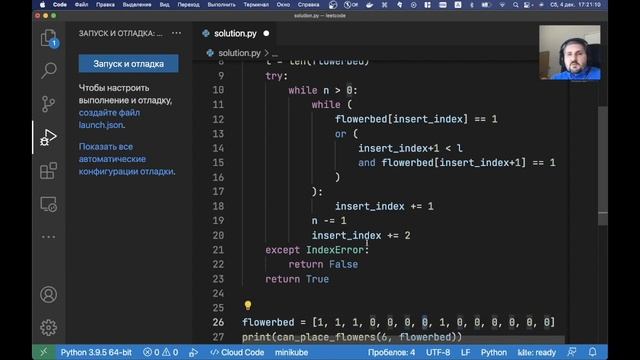Open notifications bell in status bar
The height and width of the screenshot is (360, 640).
pos(592,352)
